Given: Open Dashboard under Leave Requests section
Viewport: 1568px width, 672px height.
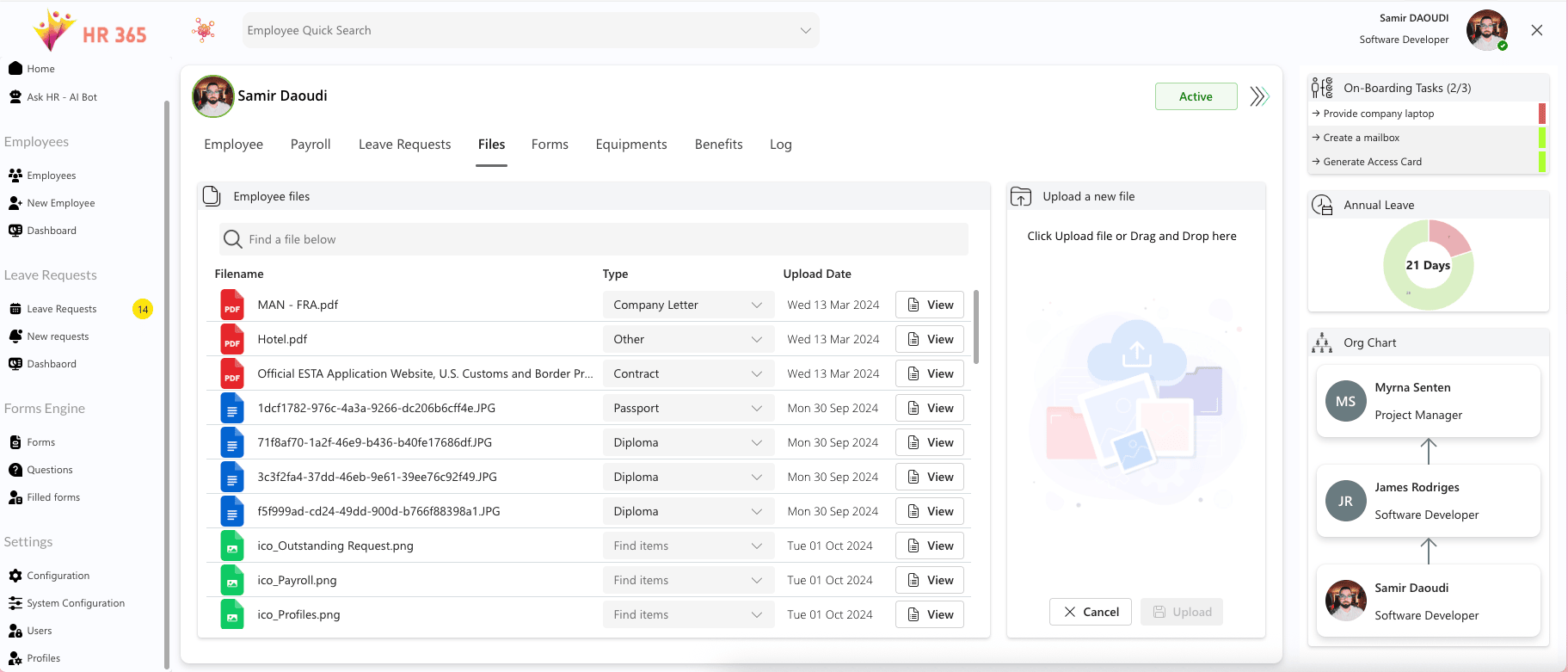Looking at the screenshot, I should click(42, 364).
